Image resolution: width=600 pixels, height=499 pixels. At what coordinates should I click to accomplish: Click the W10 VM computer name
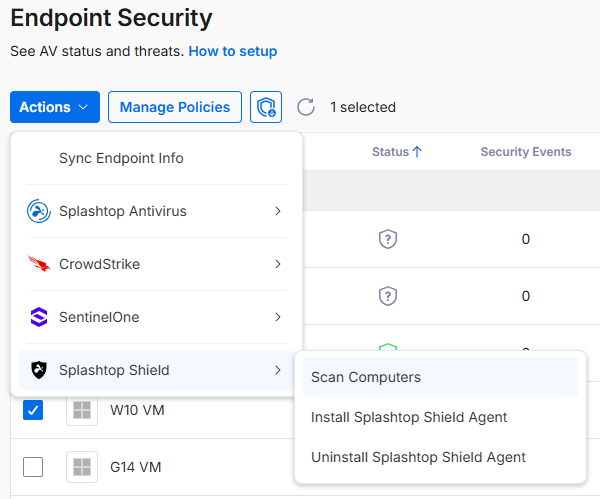pos(137,410)
